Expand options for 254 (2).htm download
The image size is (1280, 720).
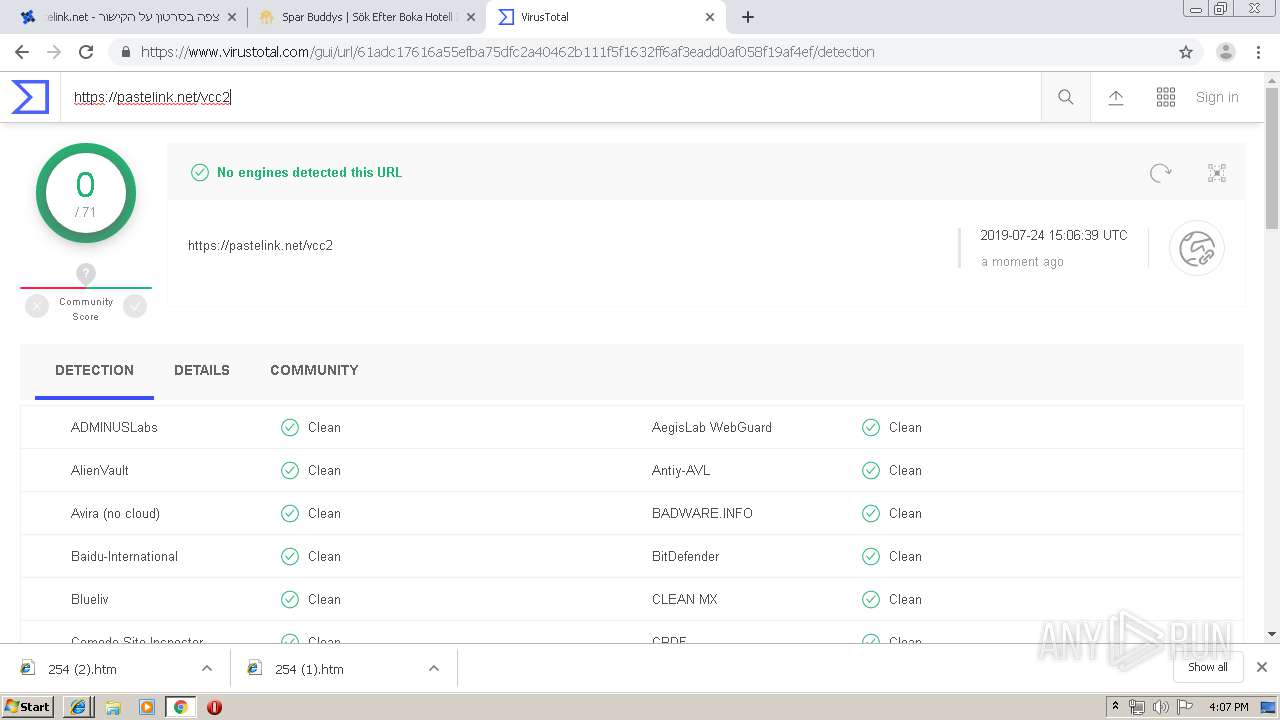pyautogui.click(x=207, y=668)
